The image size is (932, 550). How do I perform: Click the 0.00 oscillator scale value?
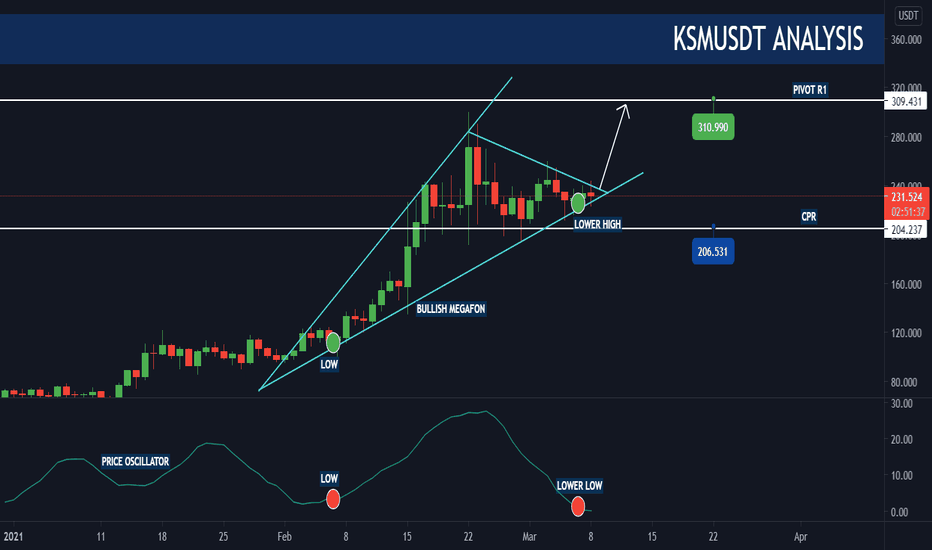899,512
